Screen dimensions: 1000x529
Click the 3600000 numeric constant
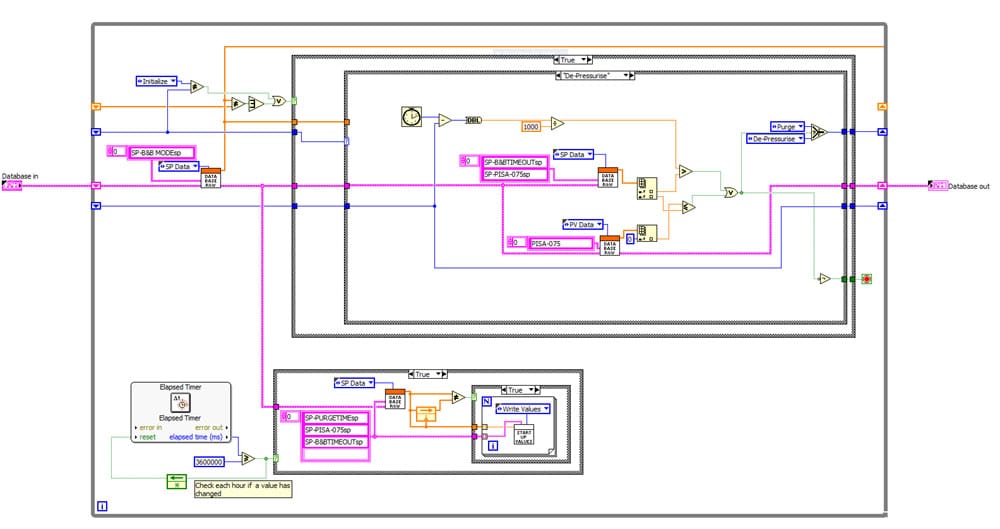(213, 461)
